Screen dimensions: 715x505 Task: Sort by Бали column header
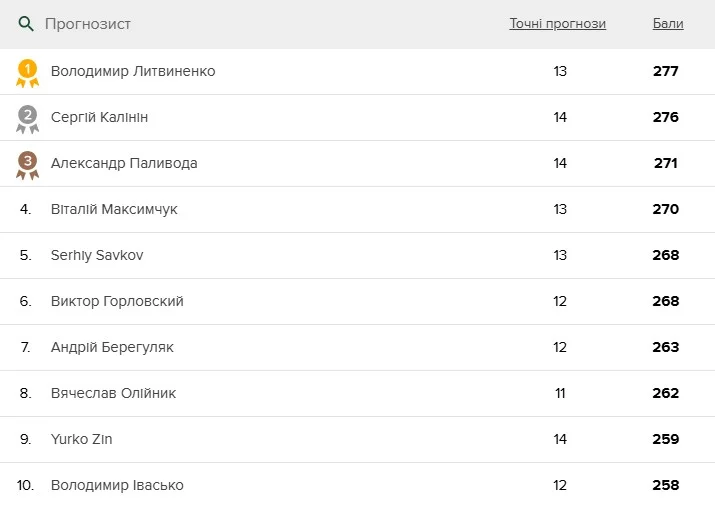pyautogui.click(x=668, y=24)
